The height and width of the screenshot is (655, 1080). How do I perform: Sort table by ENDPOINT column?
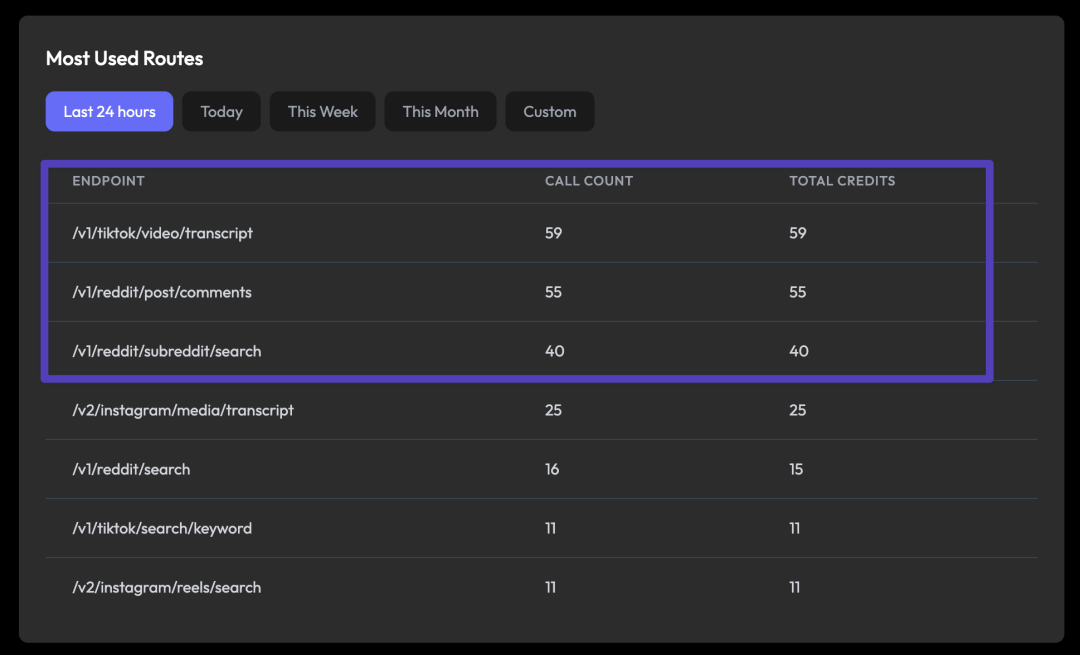108,181
